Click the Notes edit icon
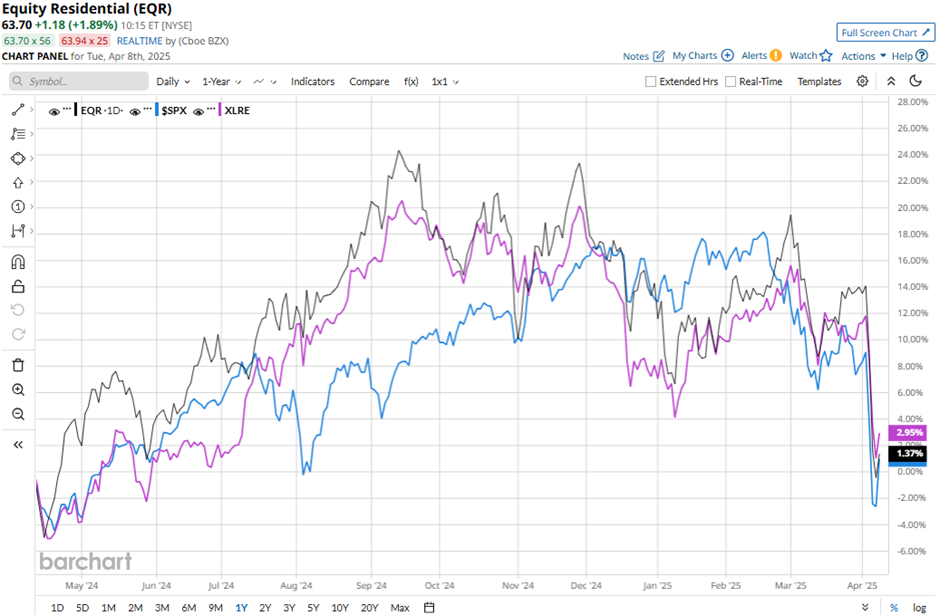Image resolution: width=940 pixels, height=615 pixels. 658,56
